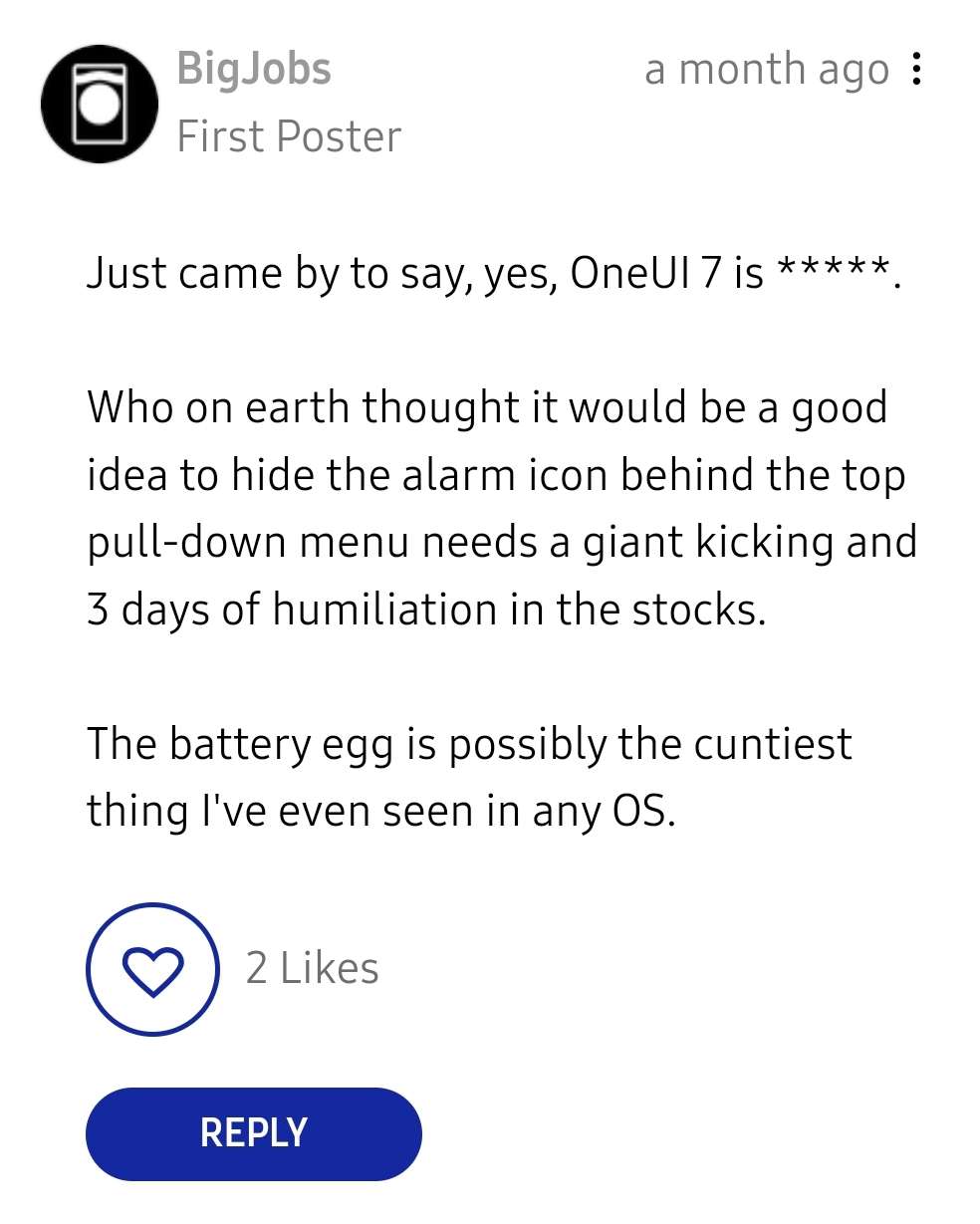Image resolution: width=980 pixels, height=1224 pixels.
Task: Click the blue REPLY button
Action: (x=254, y=1133)
